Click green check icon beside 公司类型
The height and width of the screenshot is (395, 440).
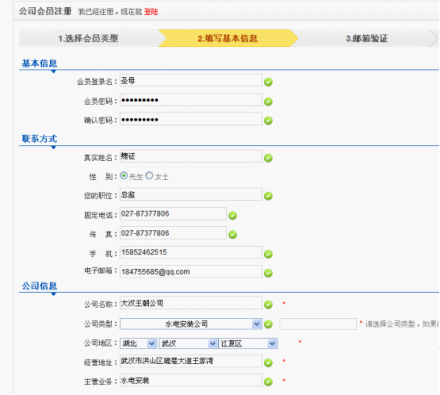point(268,324)
